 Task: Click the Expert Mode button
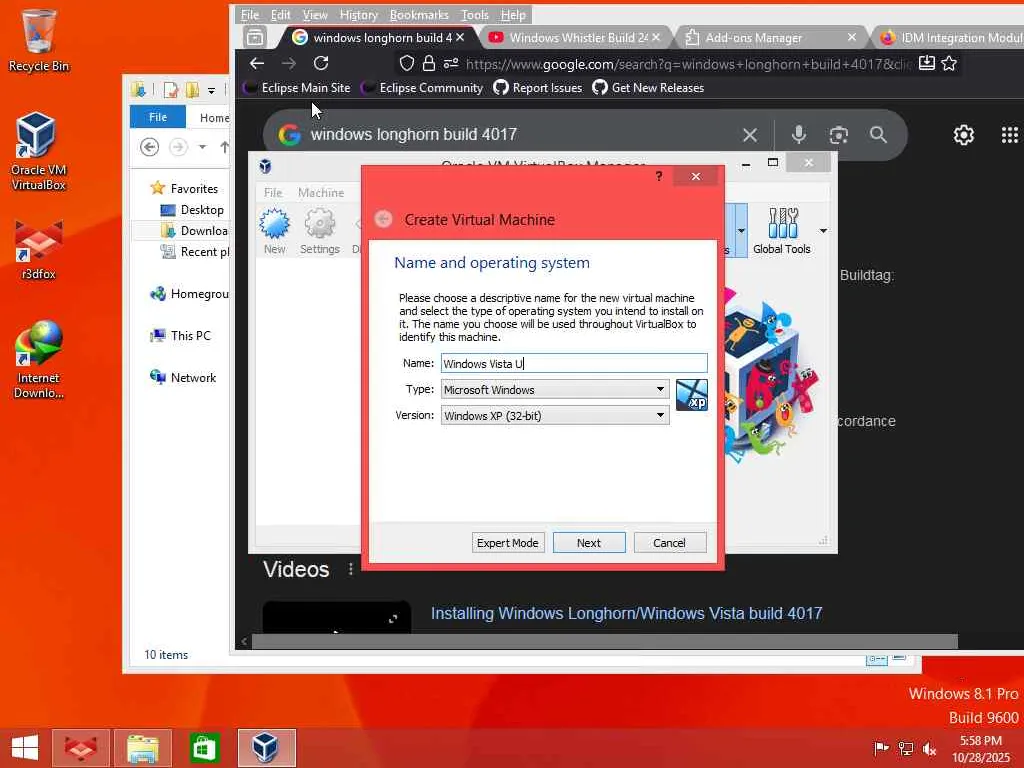tap(507, 543)
